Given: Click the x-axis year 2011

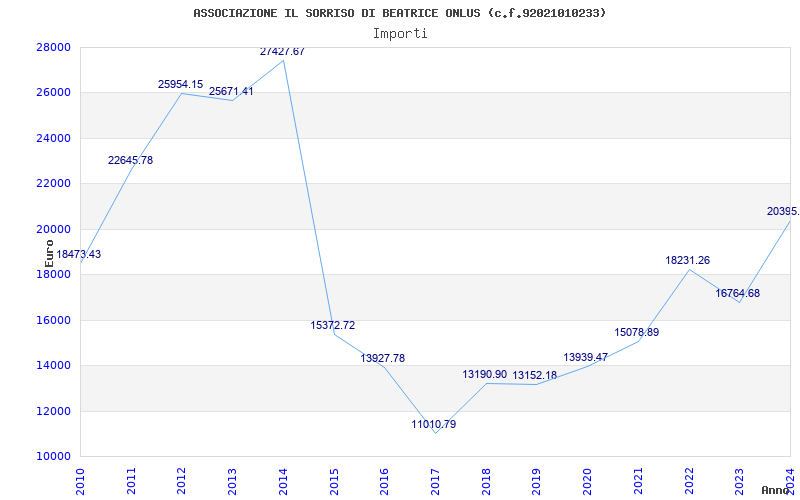Looking at the screenshot, I should coord(131,481).
